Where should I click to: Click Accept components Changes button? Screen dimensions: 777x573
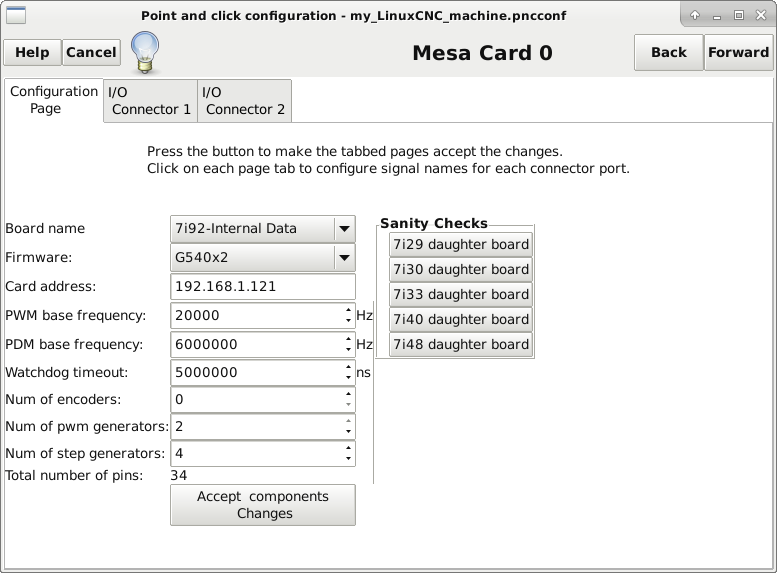263,505
